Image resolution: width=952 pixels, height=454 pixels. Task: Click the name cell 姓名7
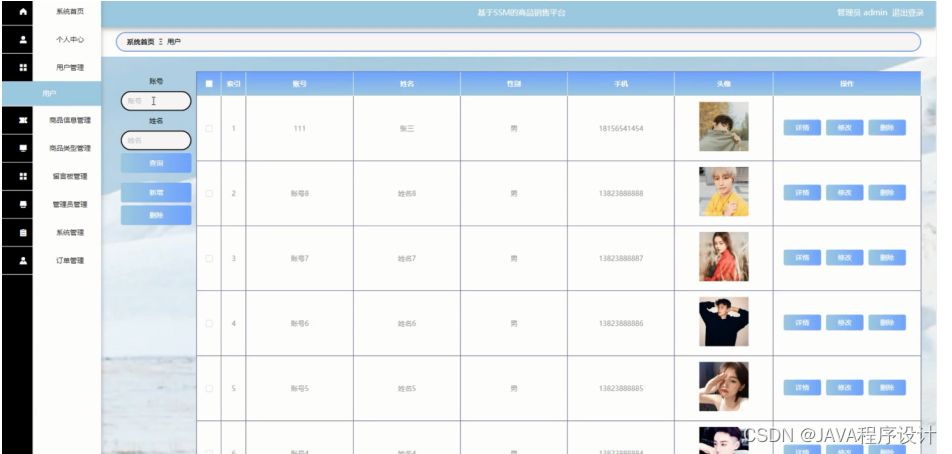coord(407,259)
